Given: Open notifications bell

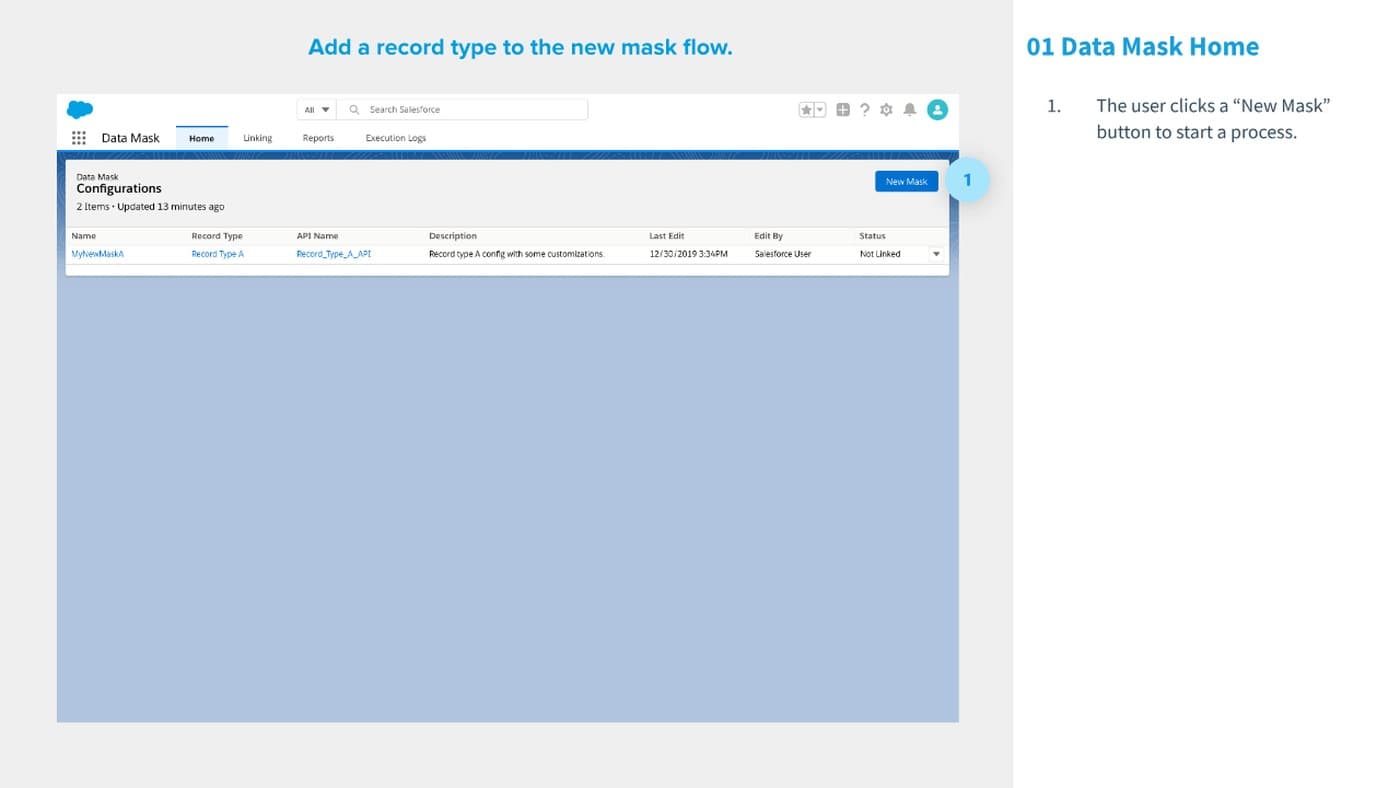Looking at the screenshot, I should click(910, 110).
